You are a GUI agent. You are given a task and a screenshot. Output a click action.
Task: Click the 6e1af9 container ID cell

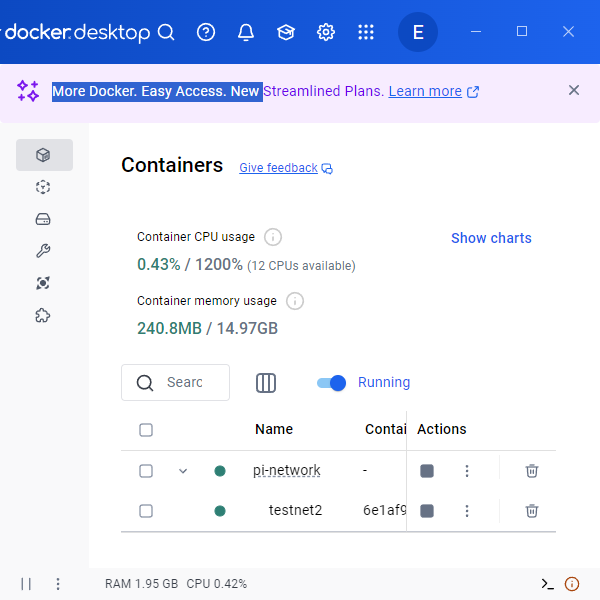[384, 510]
